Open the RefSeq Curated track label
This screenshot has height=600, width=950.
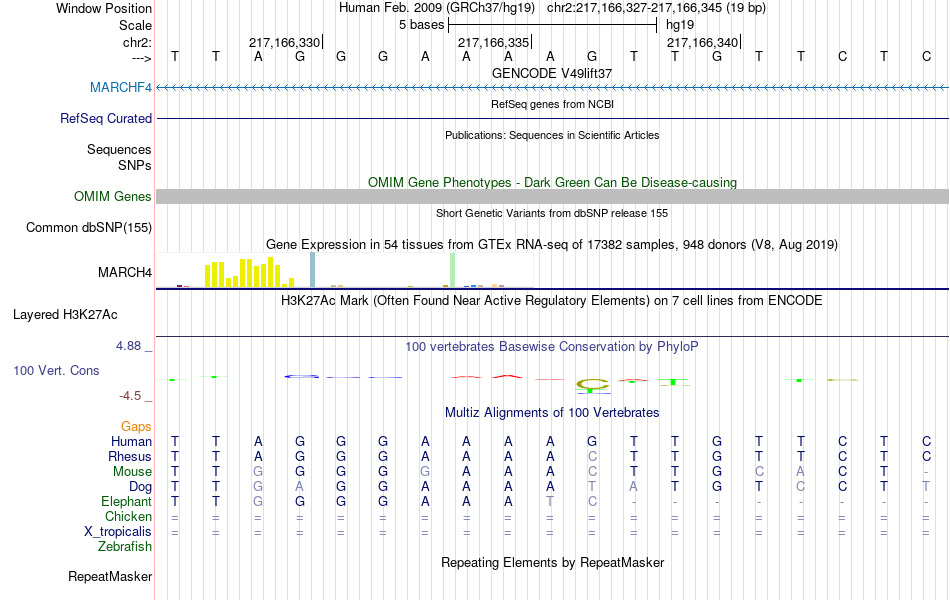coord(105,118)
